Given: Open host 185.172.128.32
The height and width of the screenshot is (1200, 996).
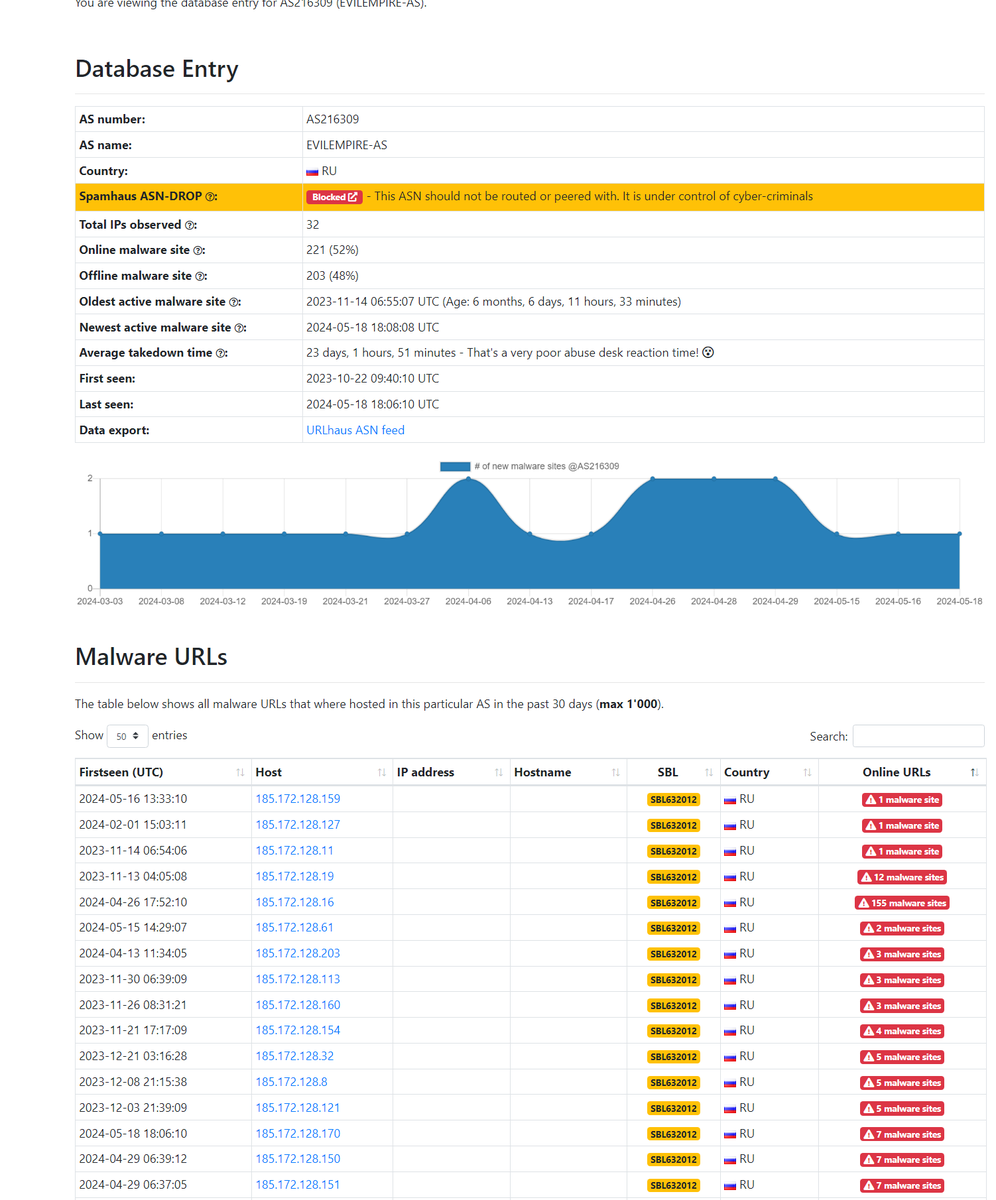Looking at the screenshot, I should tap(295, 1056).
